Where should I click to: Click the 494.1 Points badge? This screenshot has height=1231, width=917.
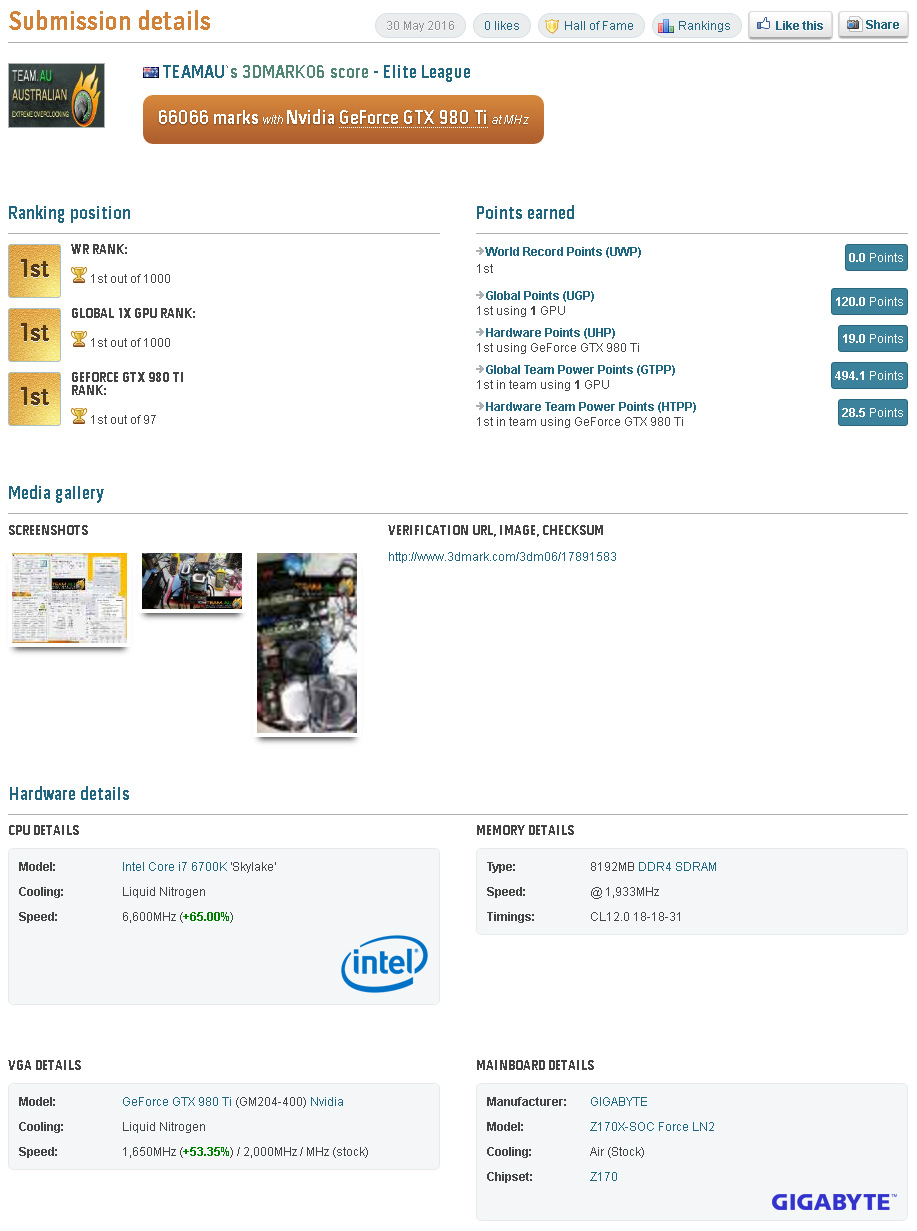pos(869,376)
